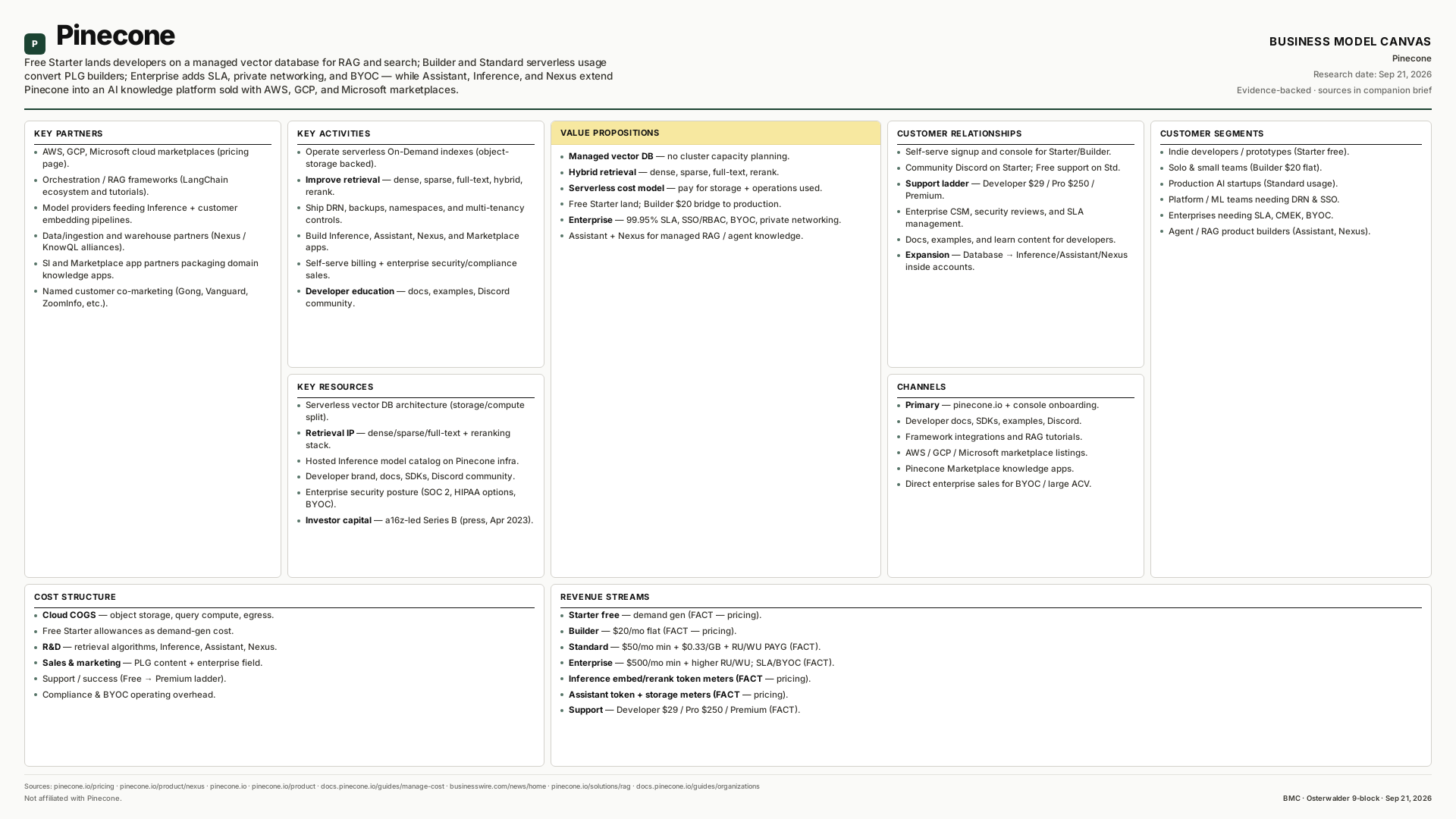The image size is (1456, 819).
Task: Open the pinecone.io/product/nexus source link
Action: click(x=162, y=786)
